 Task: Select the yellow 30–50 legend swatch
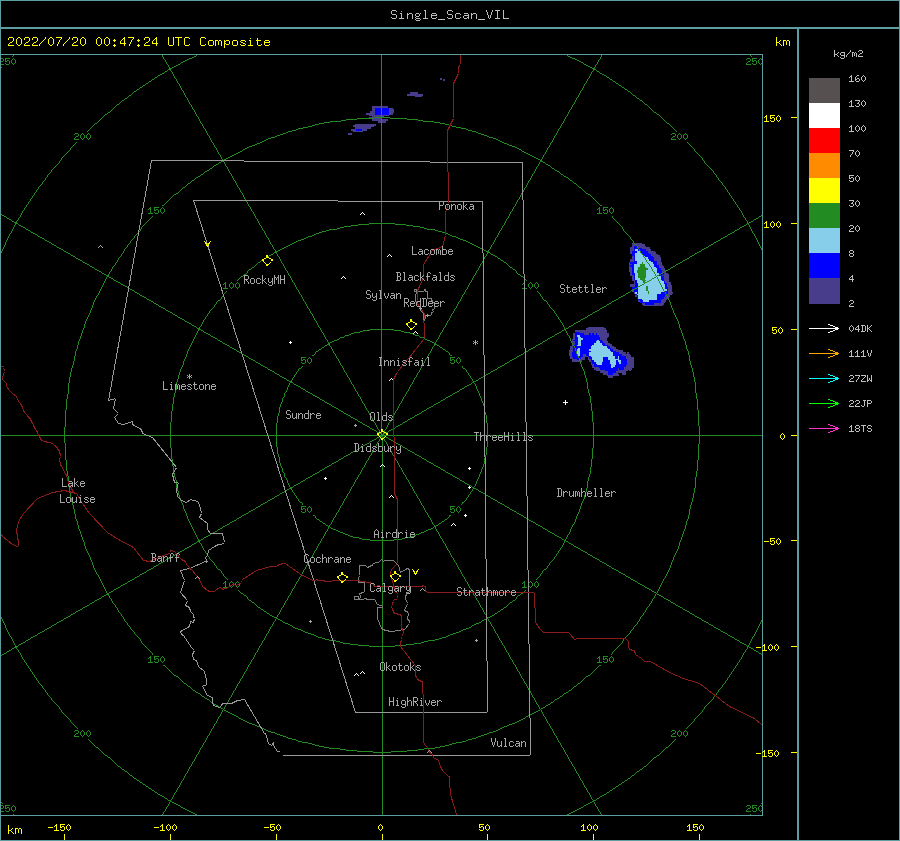coord(824,191)
